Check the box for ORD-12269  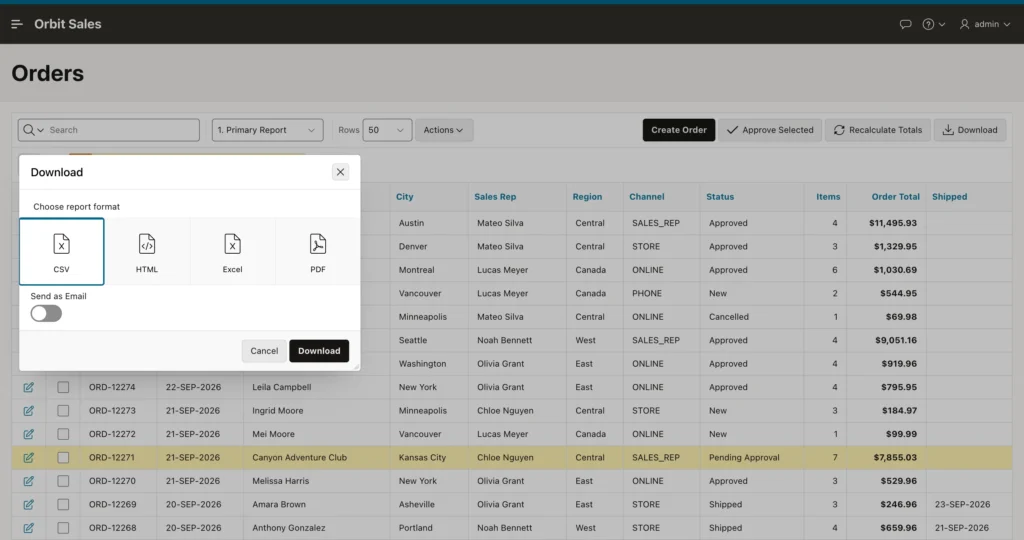pos(63,505)
